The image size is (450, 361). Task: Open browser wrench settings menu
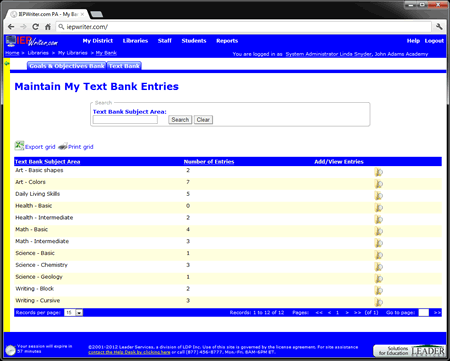[x=439, y=27]
